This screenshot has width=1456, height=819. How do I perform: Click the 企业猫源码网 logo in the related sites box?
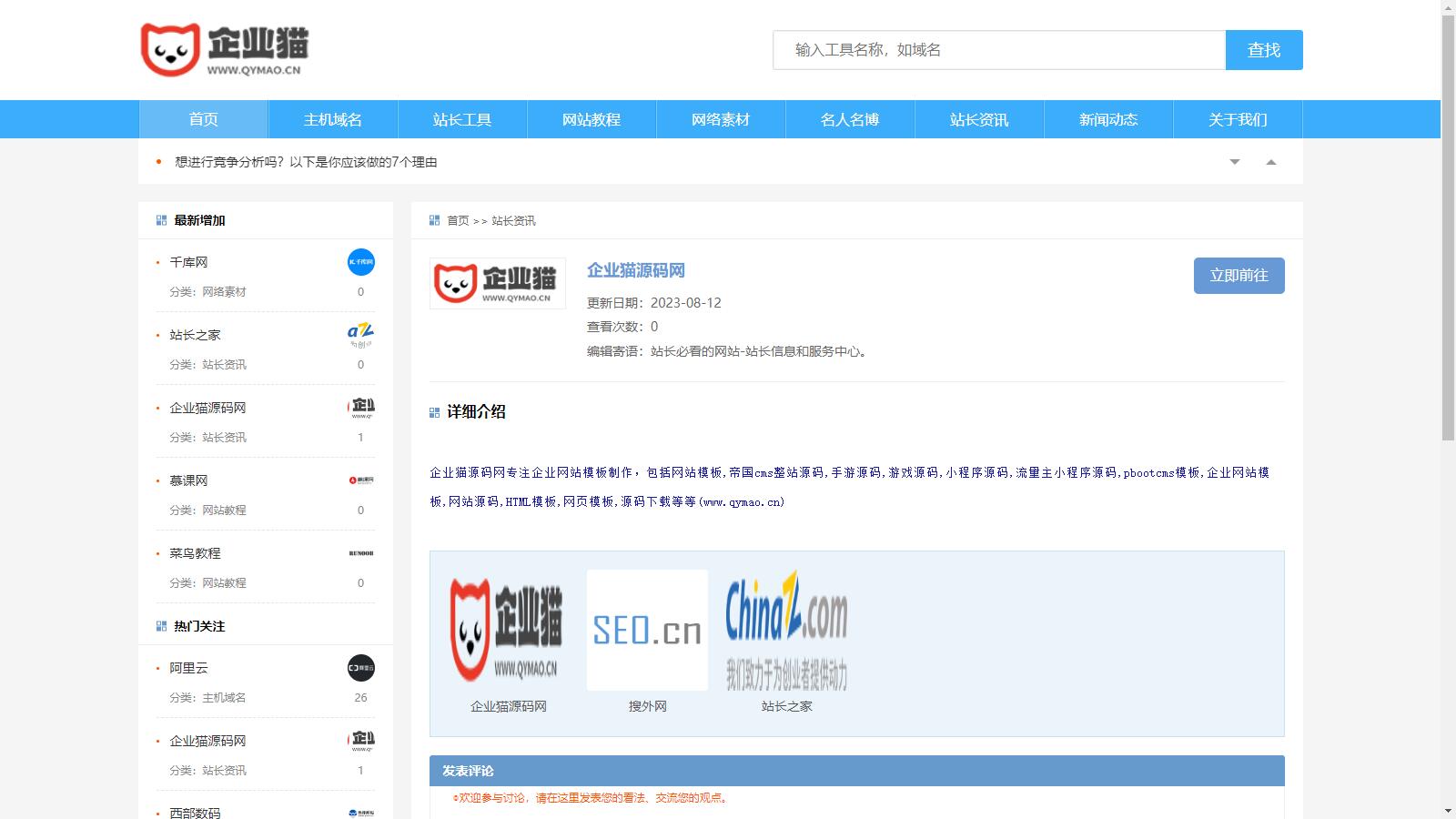tap(507, 630)
